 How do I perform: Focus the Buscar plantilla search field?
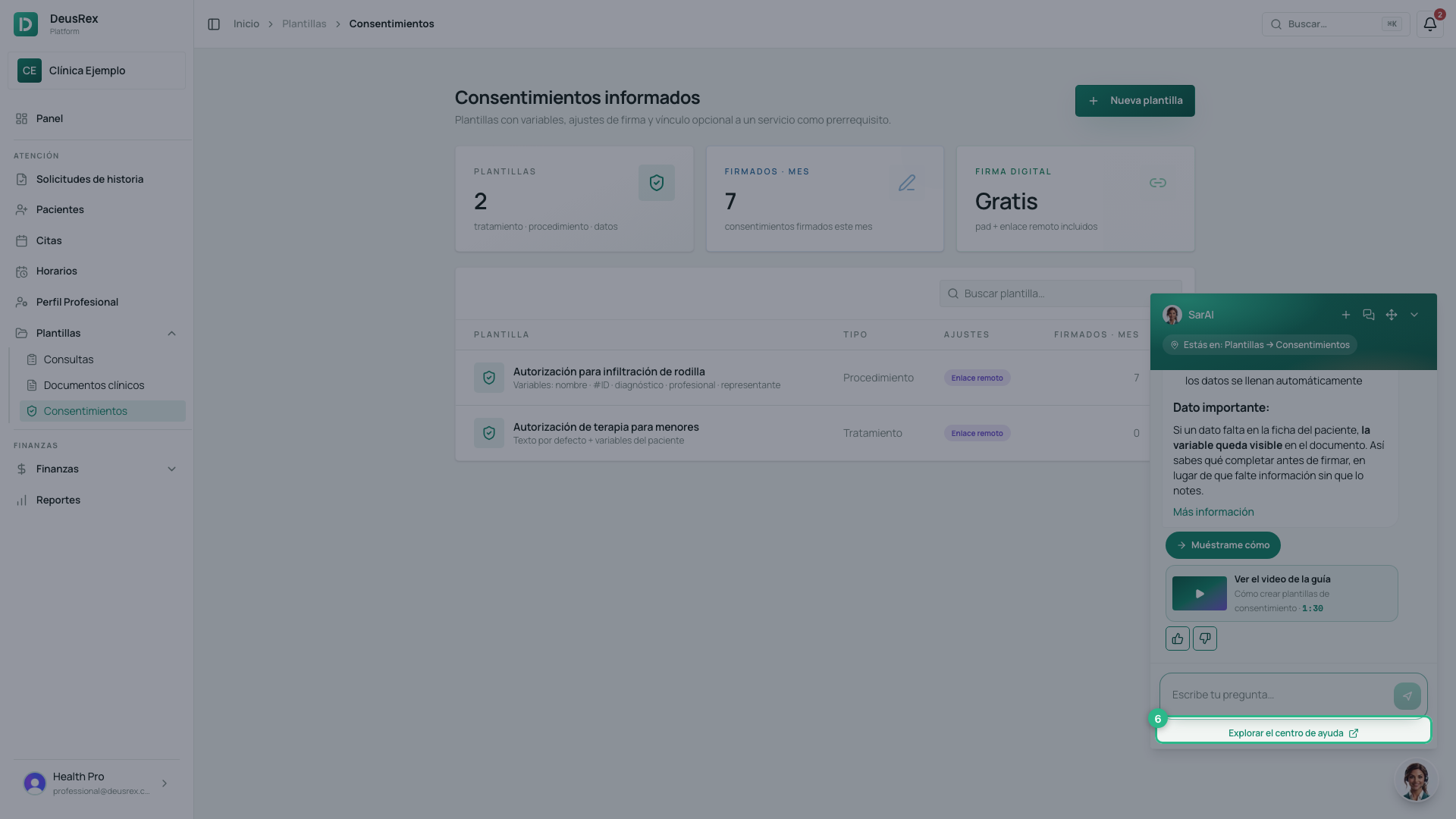[x=1060, y=293]
